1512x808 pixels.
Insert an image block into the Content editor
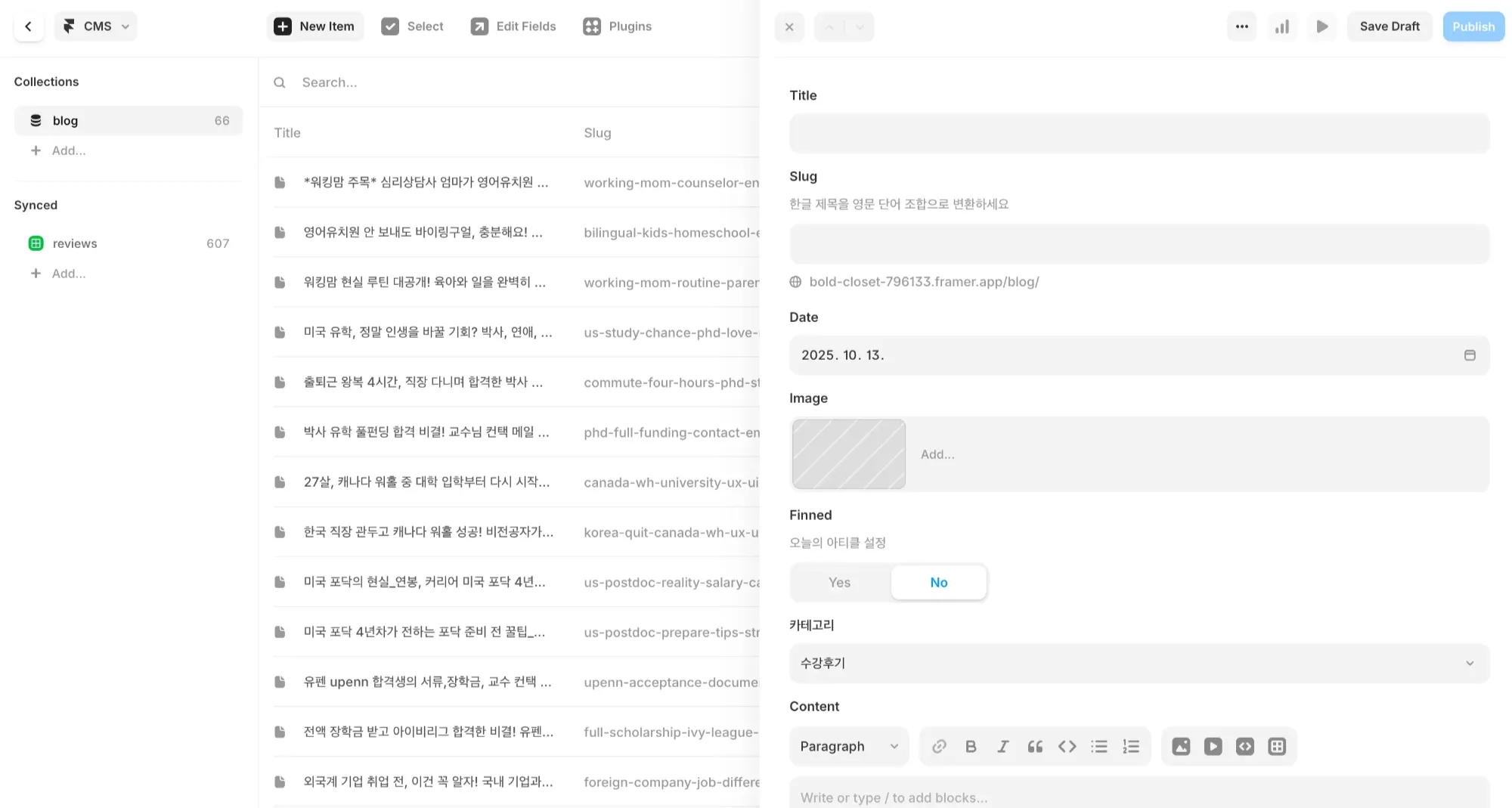[x=1181, y=746]
